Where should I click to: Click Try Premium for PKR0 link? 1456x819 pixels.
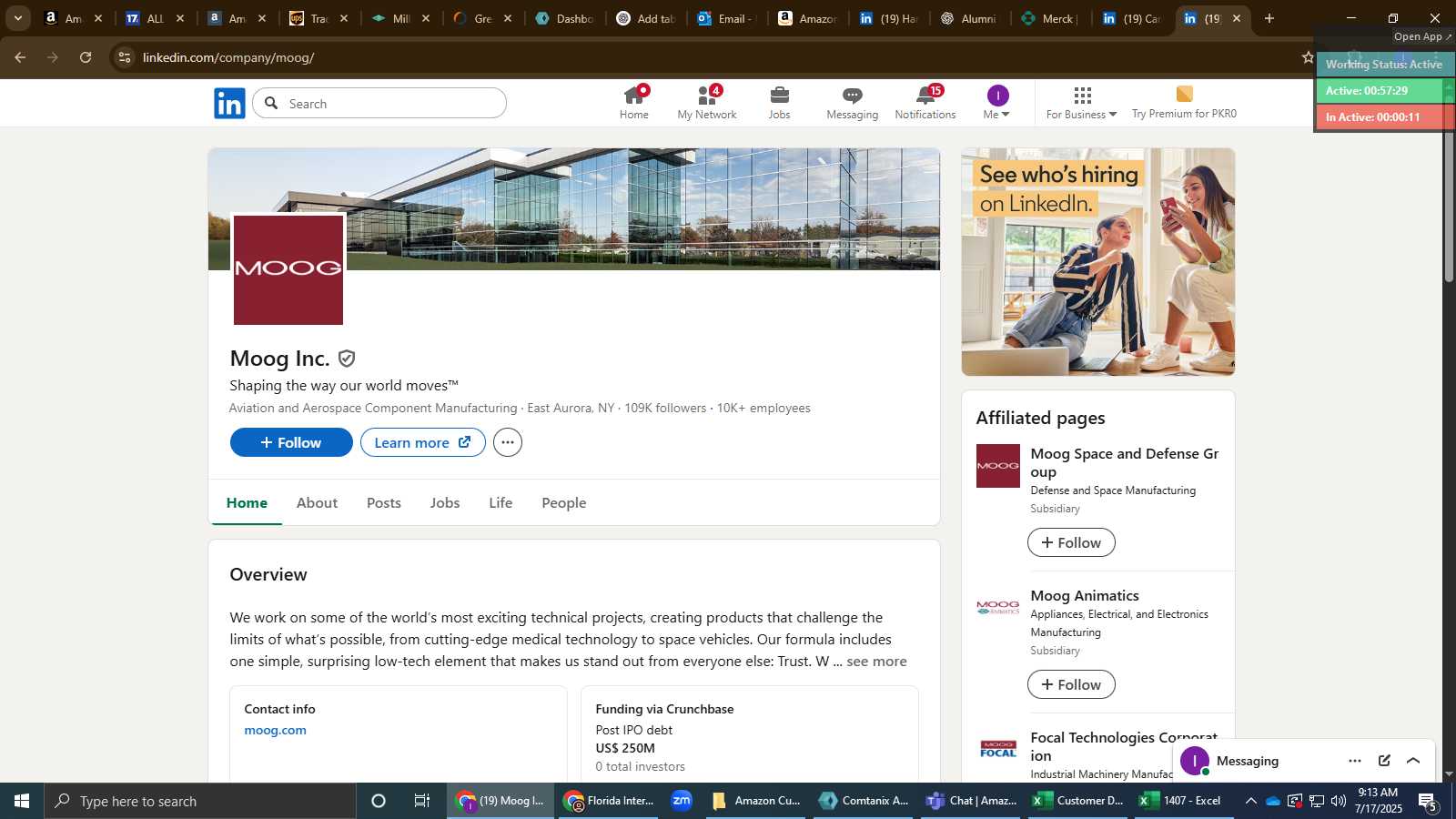coord(1184,103)
